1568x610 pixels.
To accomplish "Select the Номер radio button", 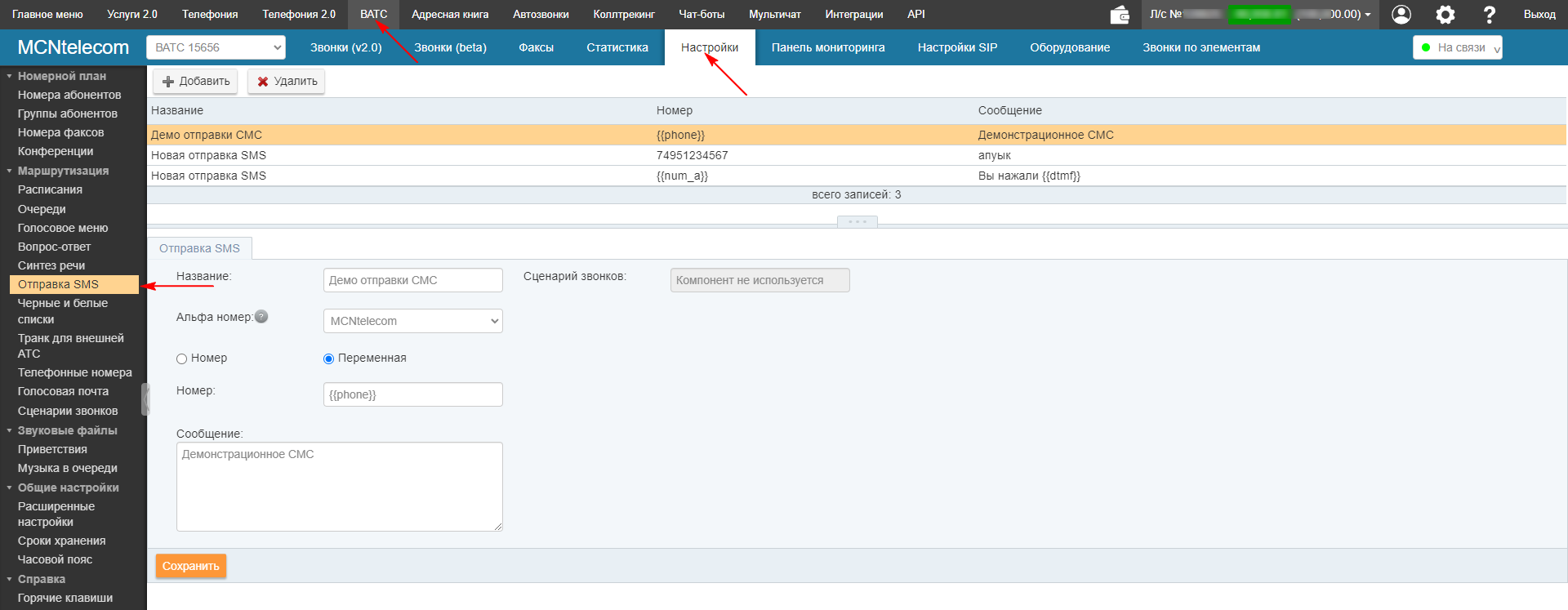I will 182,358.
